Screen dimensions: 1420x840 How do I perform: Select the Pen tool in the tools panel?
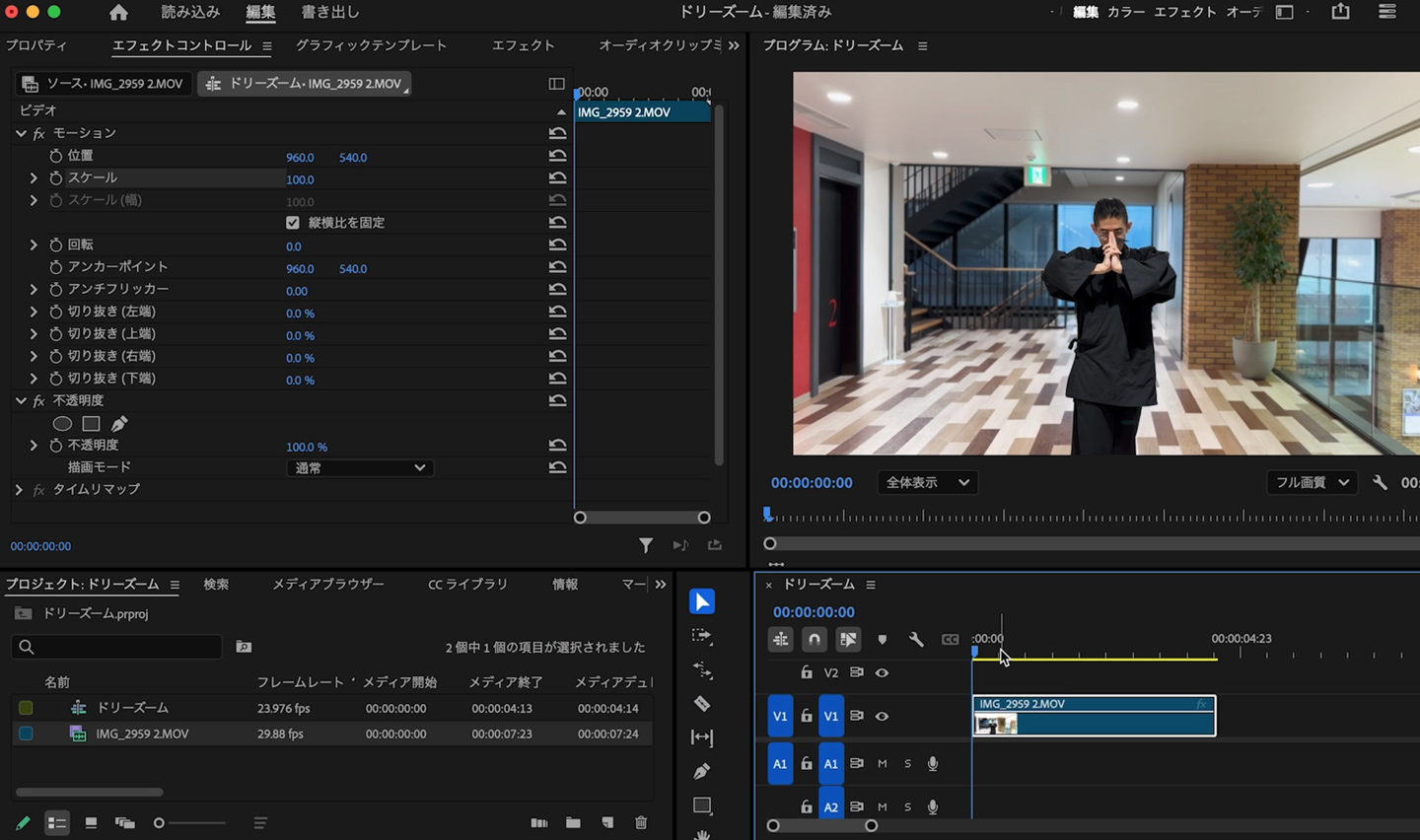click(x=702, y=771)
